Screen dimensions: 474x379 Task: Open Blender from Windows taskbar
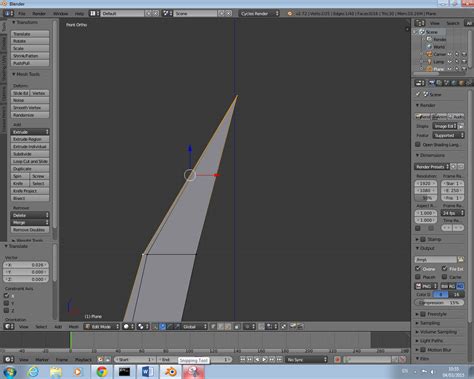(x=171, y=371)
